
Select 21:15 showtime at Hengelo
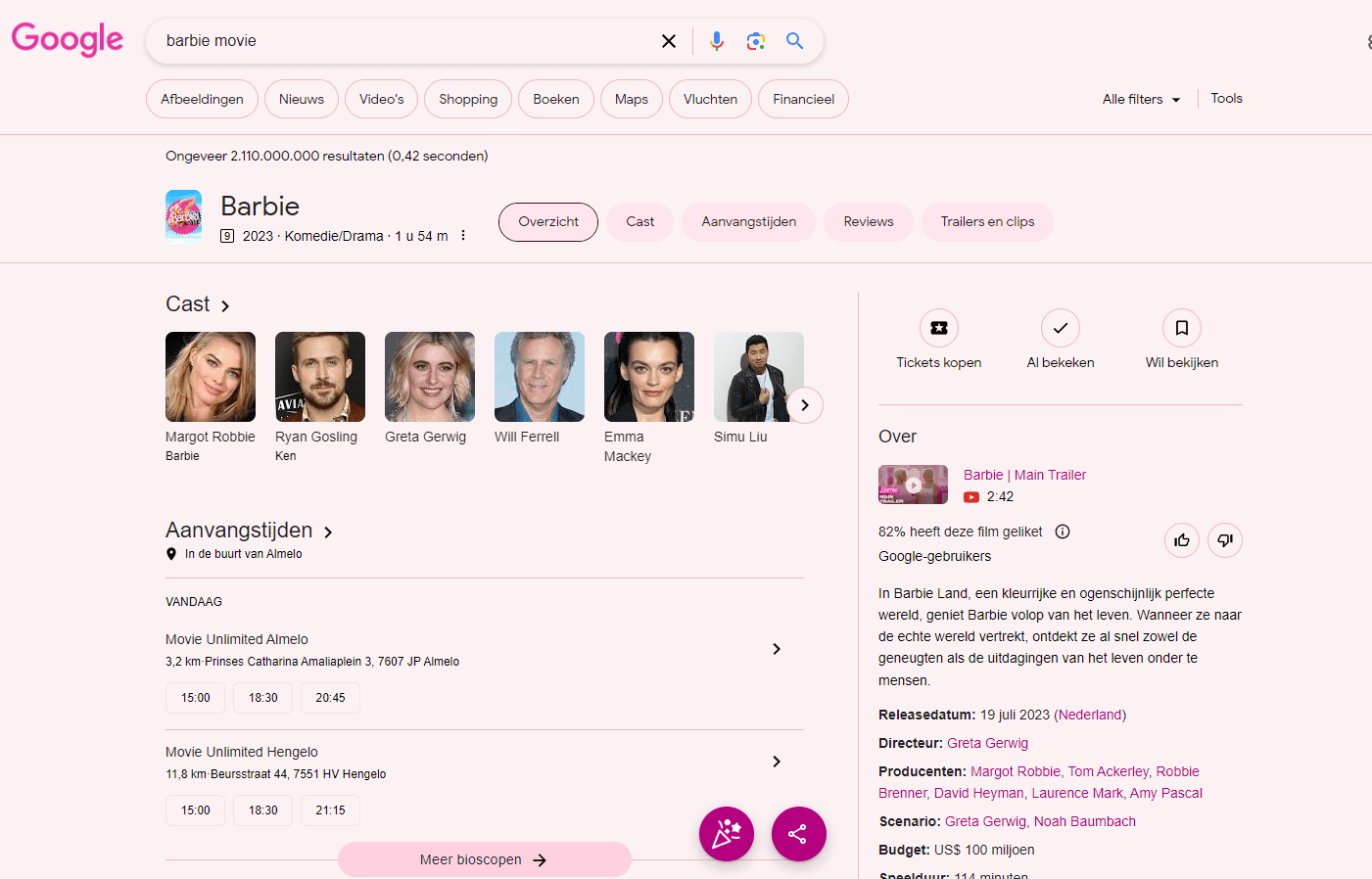pyautogui.click(x=330, y=810)
